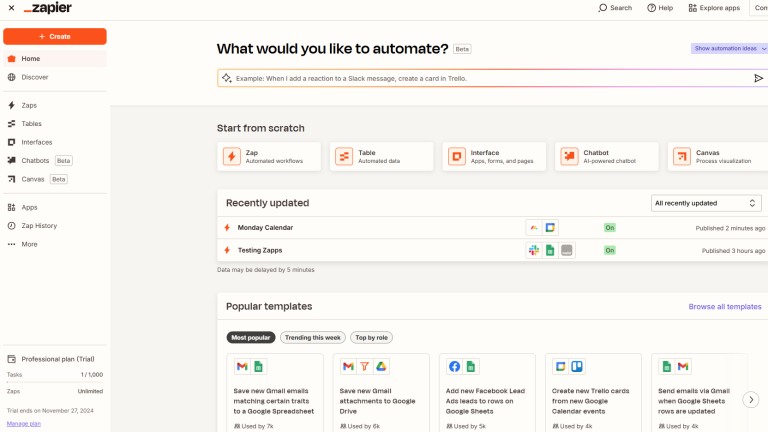This screenshot has height=432, width=768.
Task: Open the Save Gmail attachments to Google Drive template
Action: pos(381,393)
